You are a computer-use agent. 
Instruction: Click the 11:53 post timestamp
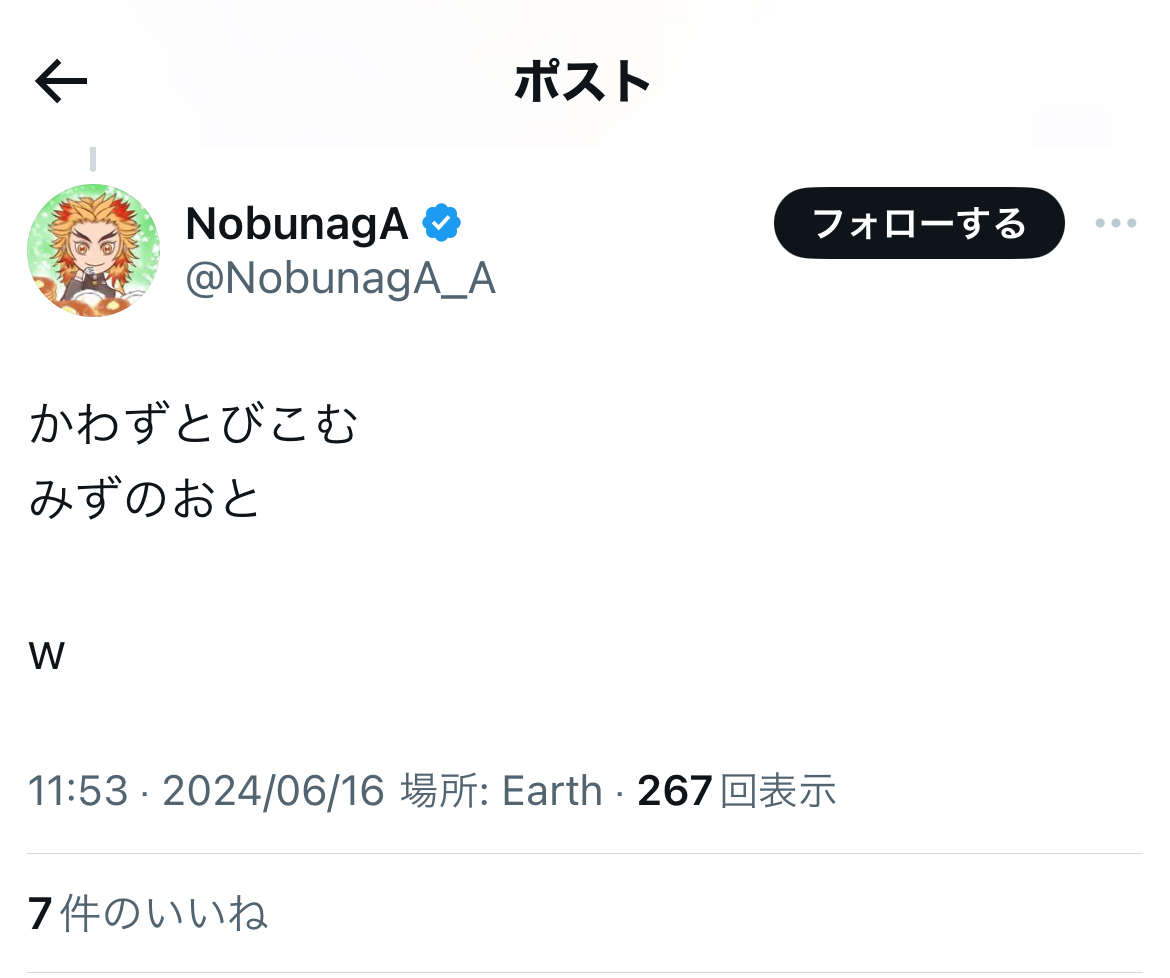(78, 791)
